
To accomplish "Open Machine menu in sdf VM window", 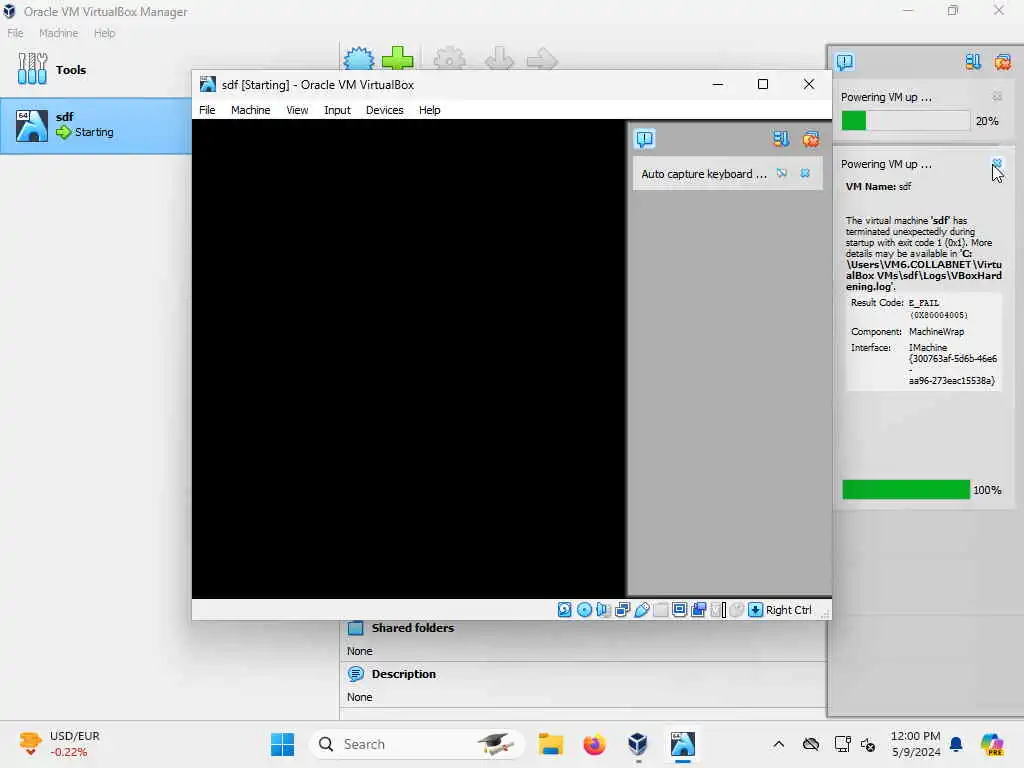I will (250, 110).
